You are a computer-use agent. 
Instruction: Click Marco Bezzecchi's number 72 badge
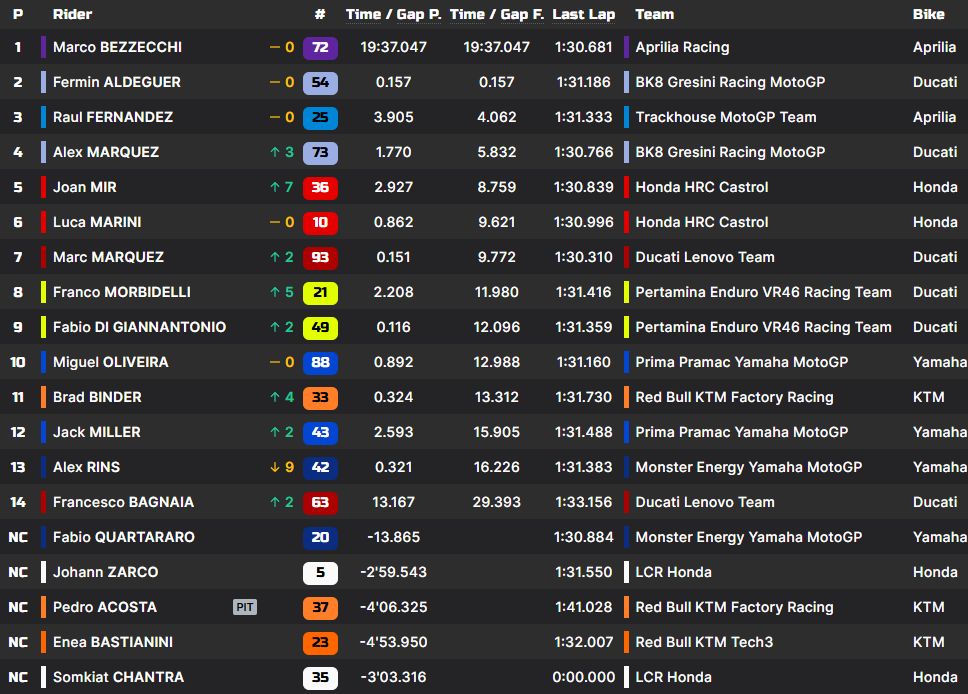click(320, 47)
